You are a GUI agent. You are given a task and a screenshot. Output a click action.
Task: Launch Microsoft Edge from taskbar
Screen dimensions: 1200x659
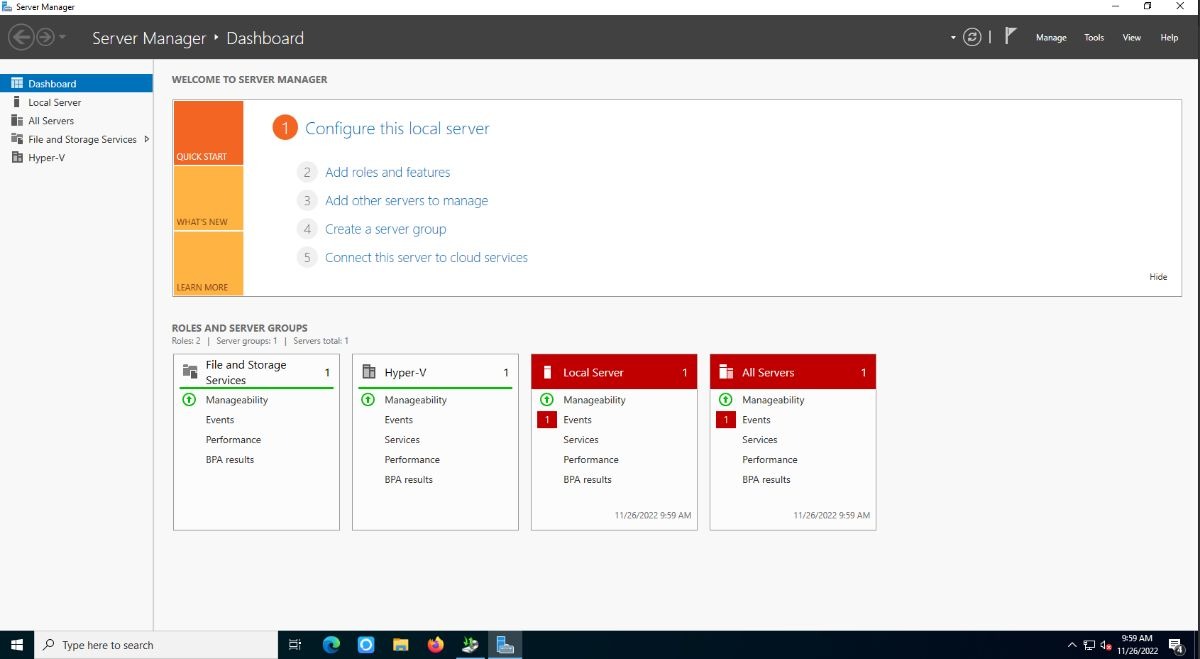pyautogui.click(x=331, y=645)
